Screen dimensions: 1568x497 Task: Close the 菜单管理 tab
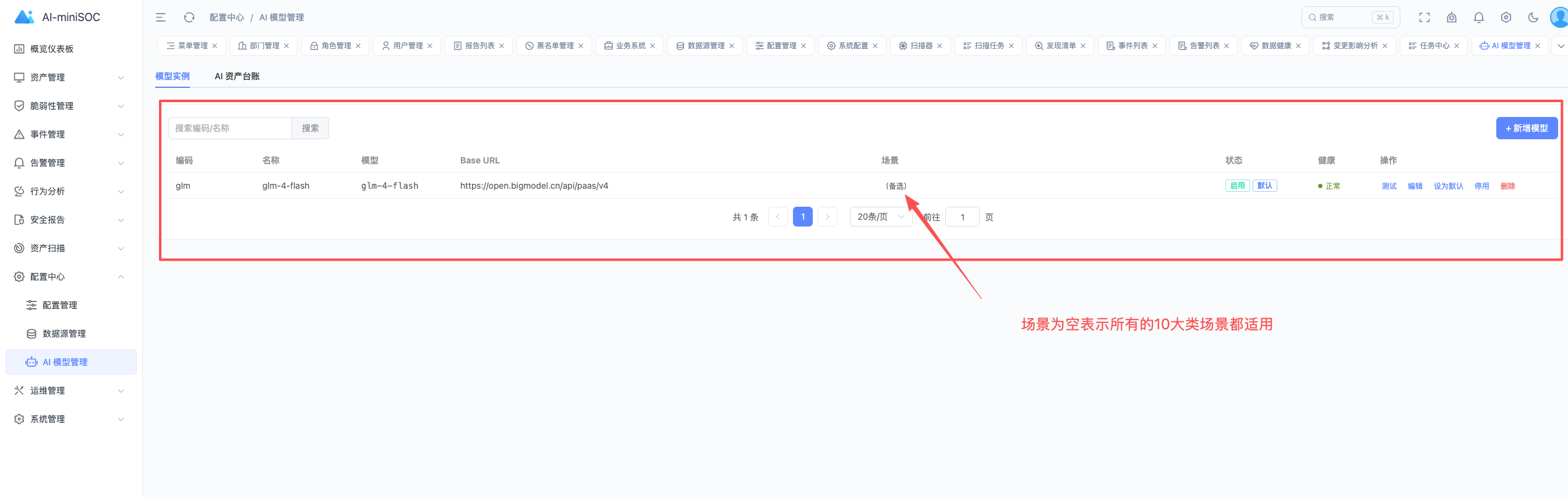[215, 46]
